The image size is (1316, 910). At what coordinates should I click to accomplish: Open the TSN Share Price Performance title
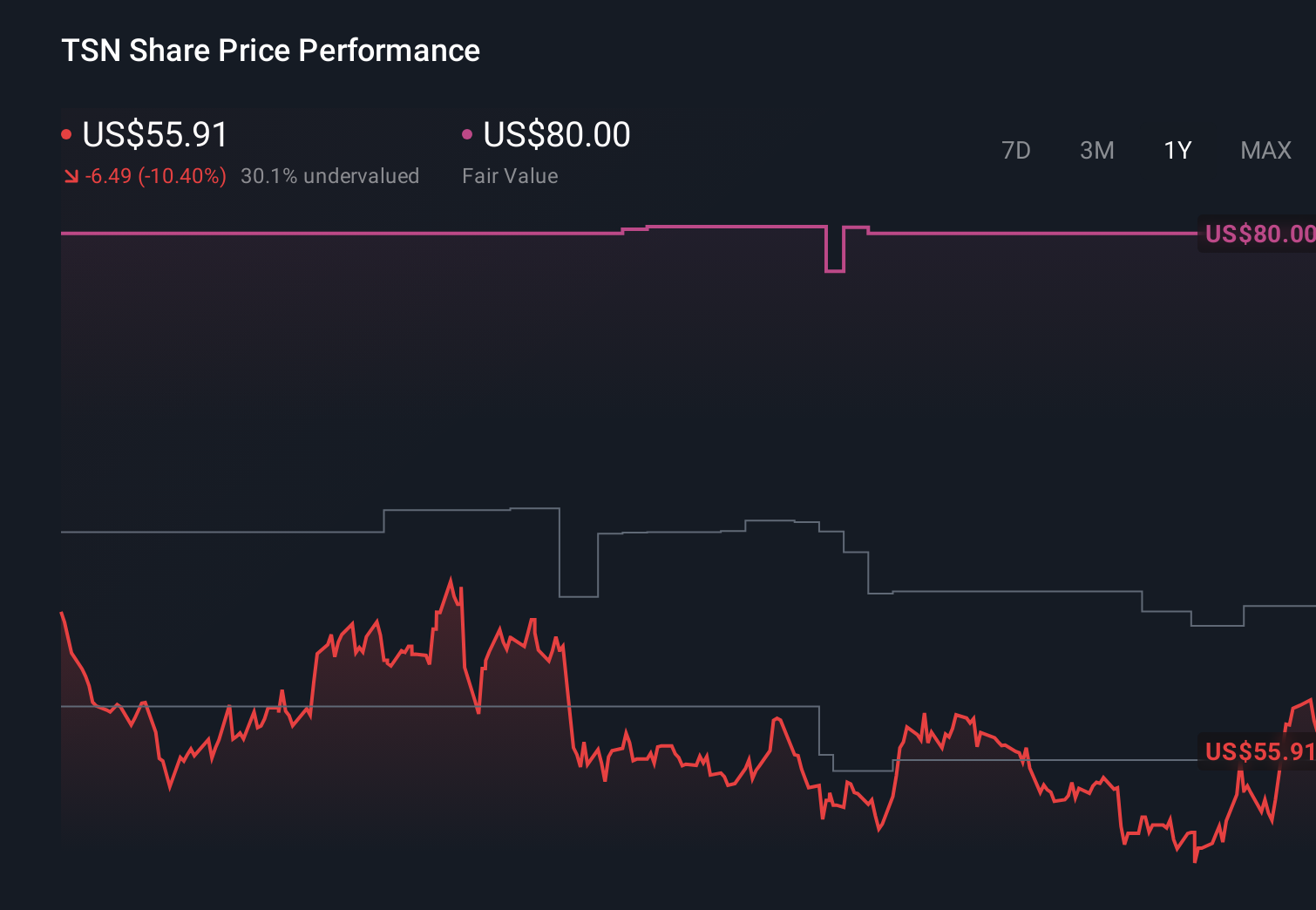270,51
